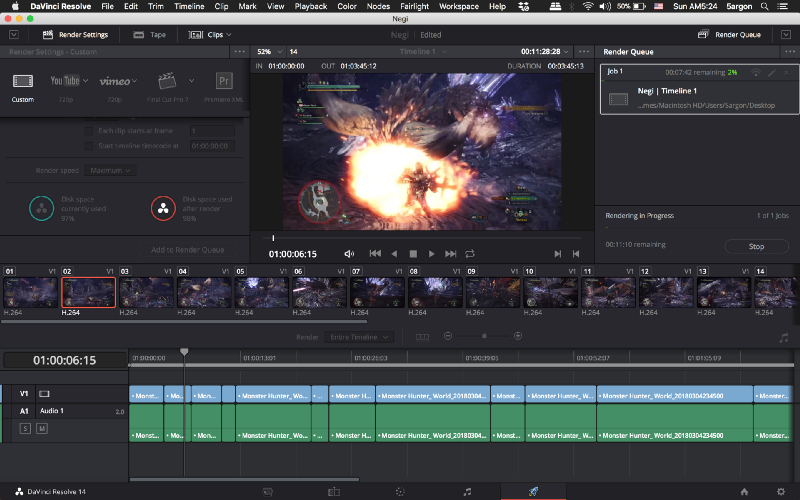Toggle the timeline view layout icon

[422, 337]
